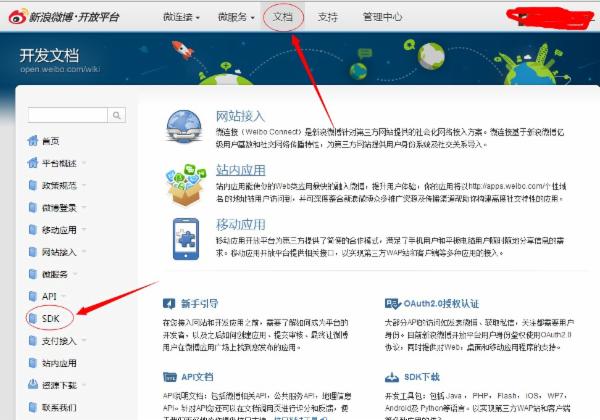The width and height of the screenshot is (600, 420).
Task: Open the 文档 tab in top navigation
Action: click(x=283, y=17)
